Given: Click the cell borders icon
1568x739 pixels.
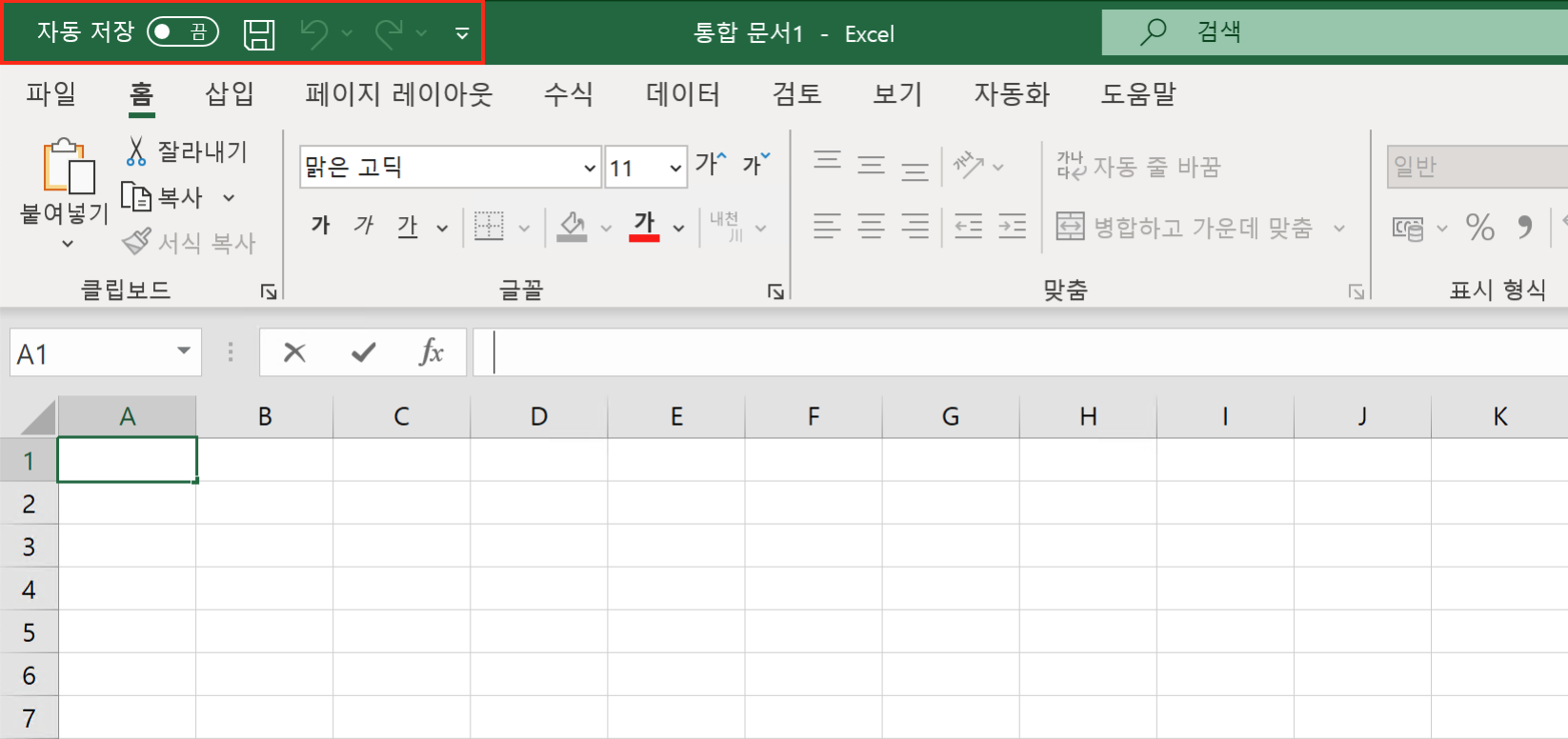Looking at the screenshot, I should 489,226.
